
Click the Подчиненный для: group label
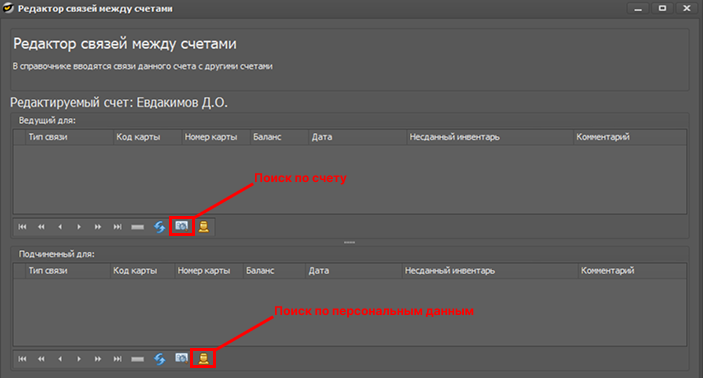tap(56, 254)
